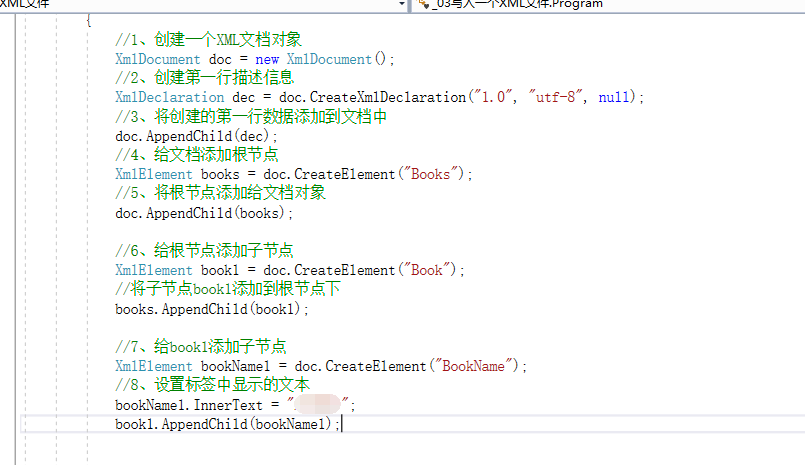The height and width of the screenshot is (465, 805).
Task: Click the 'book1' variable declaration name
Action: [220, 270]
